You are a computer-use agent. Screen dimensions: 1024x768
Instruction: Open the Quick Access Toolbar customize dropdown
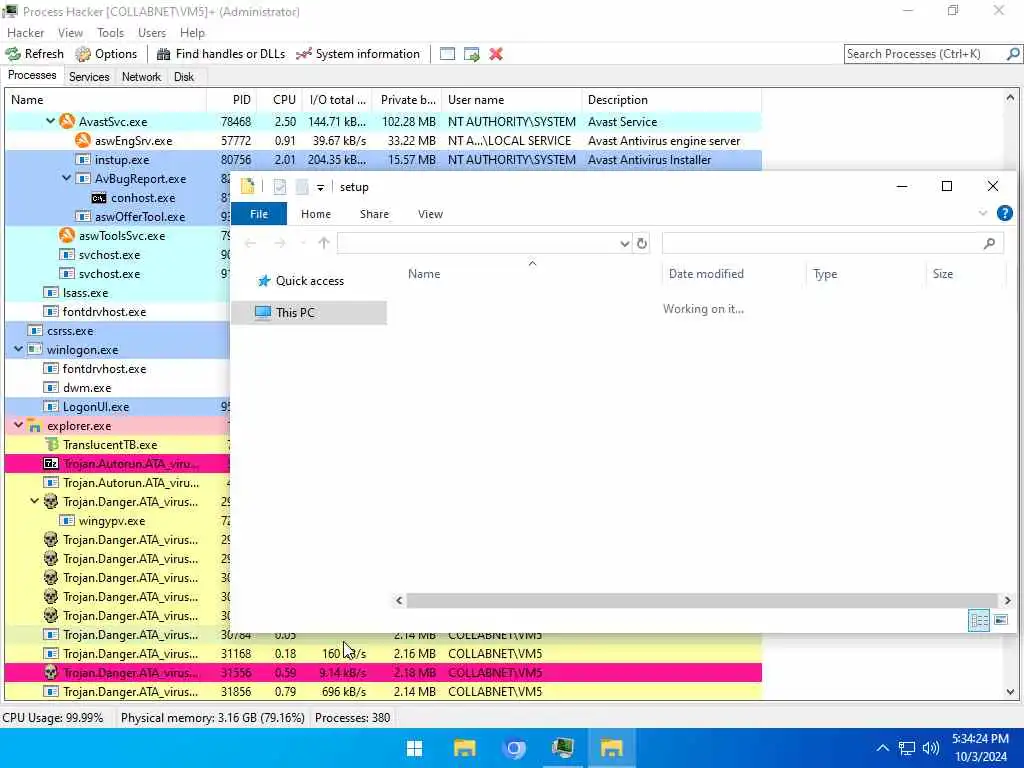pos(320,188)
